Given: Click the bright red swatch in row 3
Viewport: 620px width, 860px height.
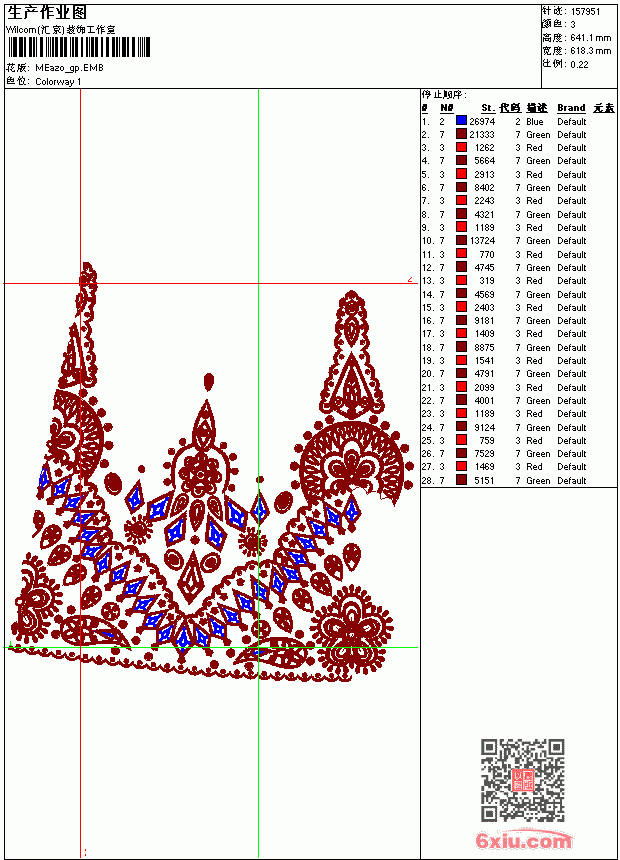Looking at the screenshot, I should point(461,147).
